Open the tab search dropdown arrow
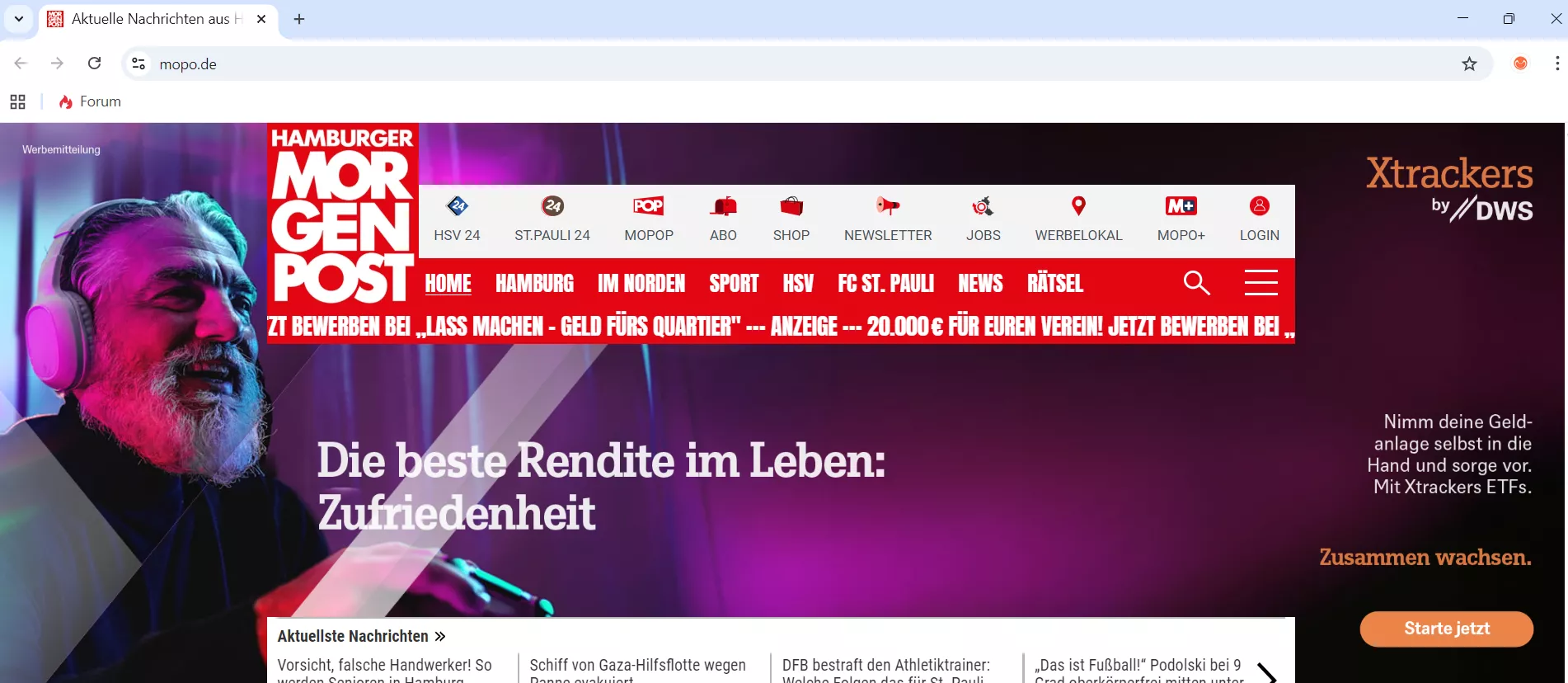Viewport: 1568px width, 683px height. pos(19,18)
